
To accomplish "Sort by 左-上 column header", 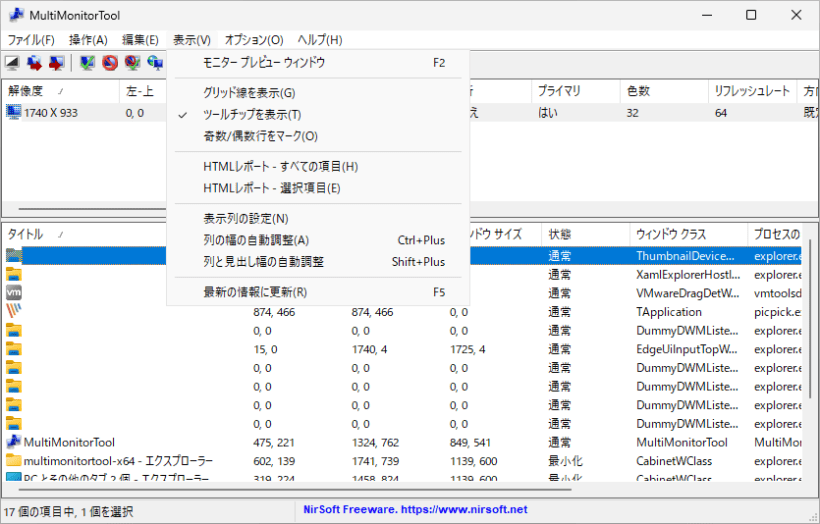I will pyautogui.click(x=143, y=91).
